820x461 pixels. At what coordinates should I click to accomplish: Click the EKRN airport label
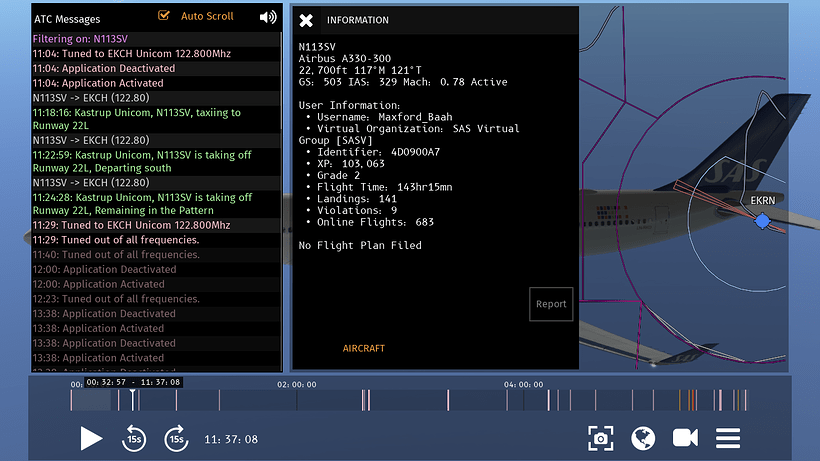point(762,201)
